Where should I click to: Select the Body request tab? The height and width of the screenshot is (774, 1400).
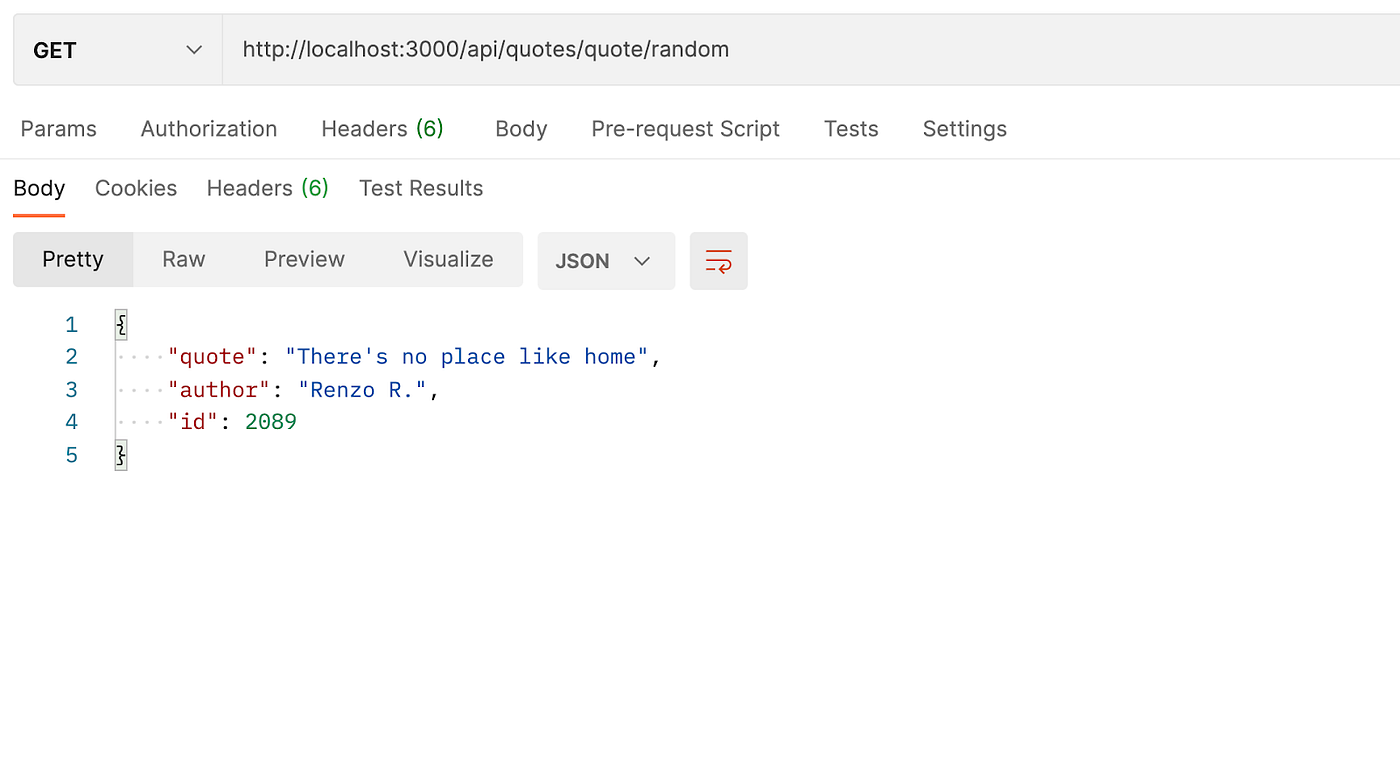[x=520, y=129]
